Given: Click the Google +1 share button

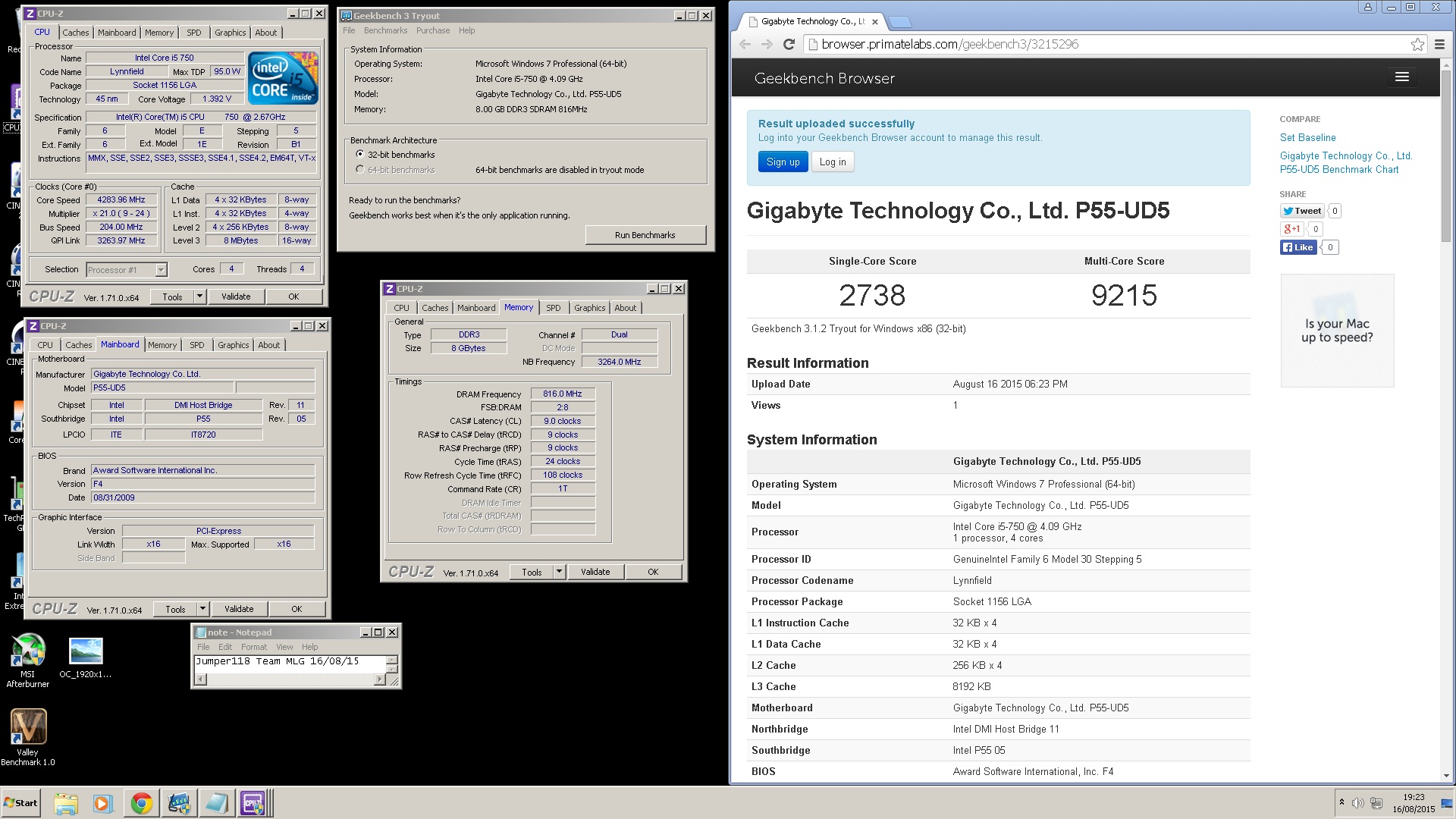Looking at the screenshot, I should 1292,229.
